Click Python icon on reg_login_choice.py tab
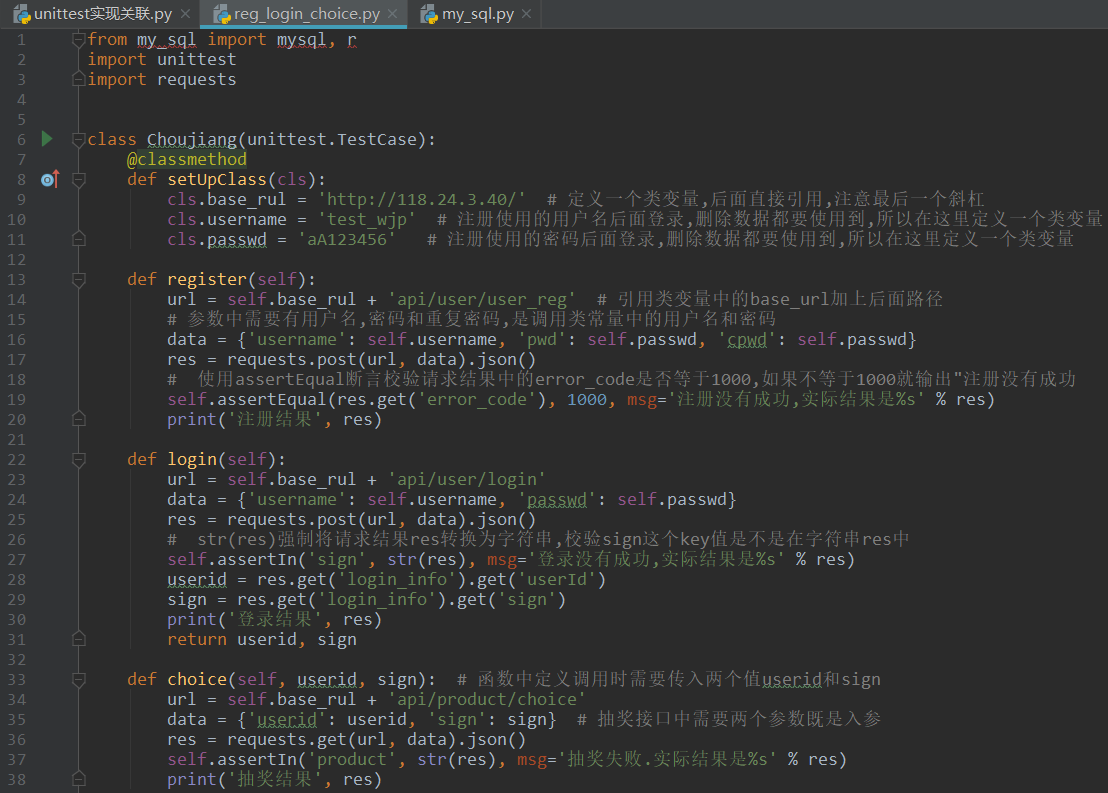1108x793 pixels. (x=221, y=14)
